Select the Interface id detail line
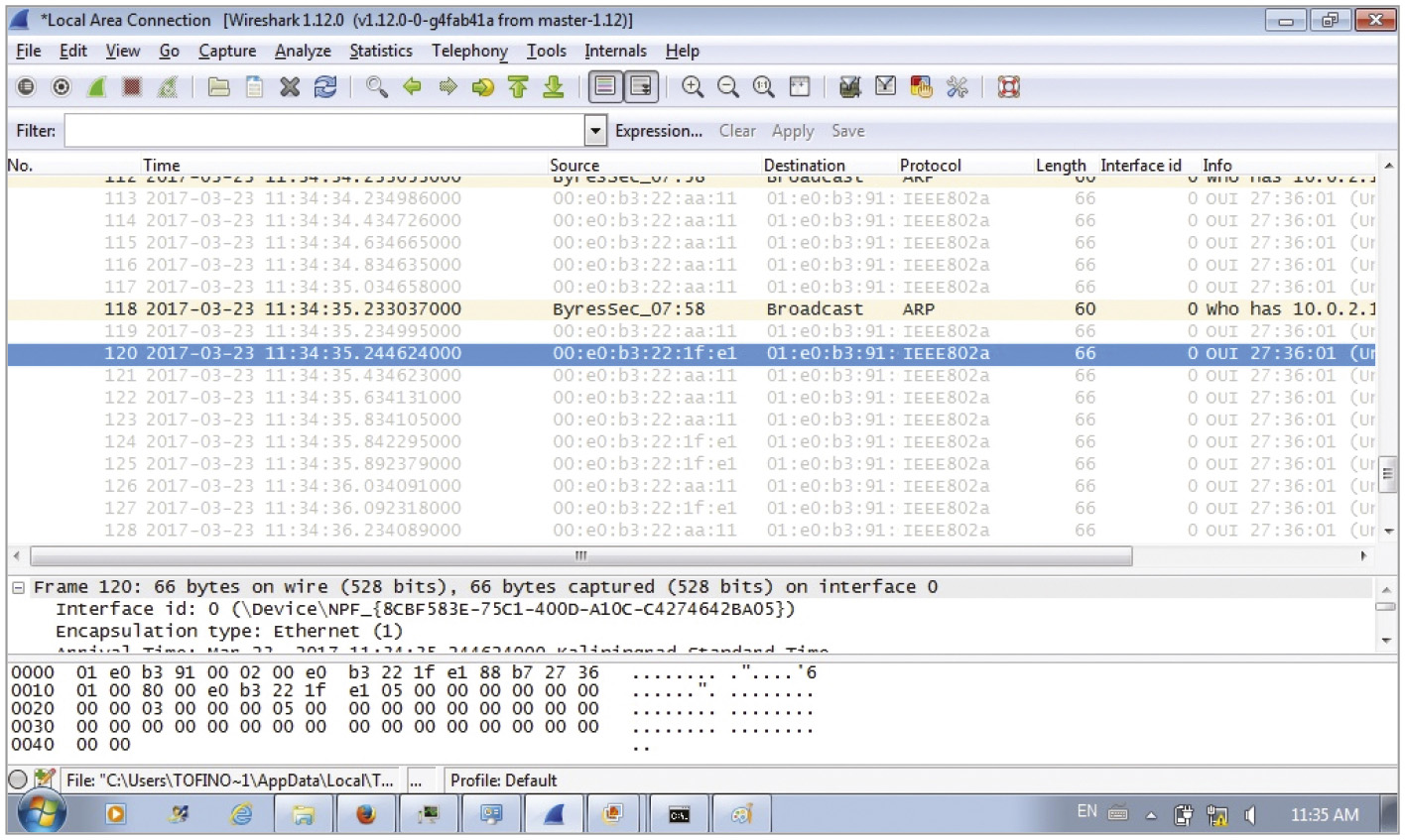The width and height of the screenshot is (1405, 840). (x=425, y=609)
